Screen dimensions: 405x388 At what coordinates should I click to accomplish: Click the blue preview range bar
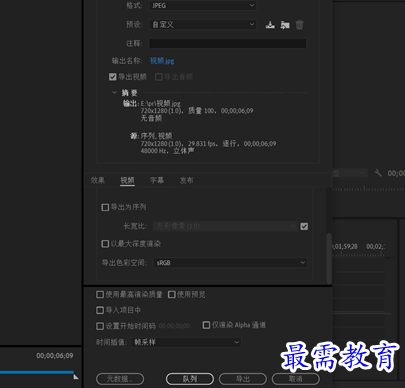point(37,372)
